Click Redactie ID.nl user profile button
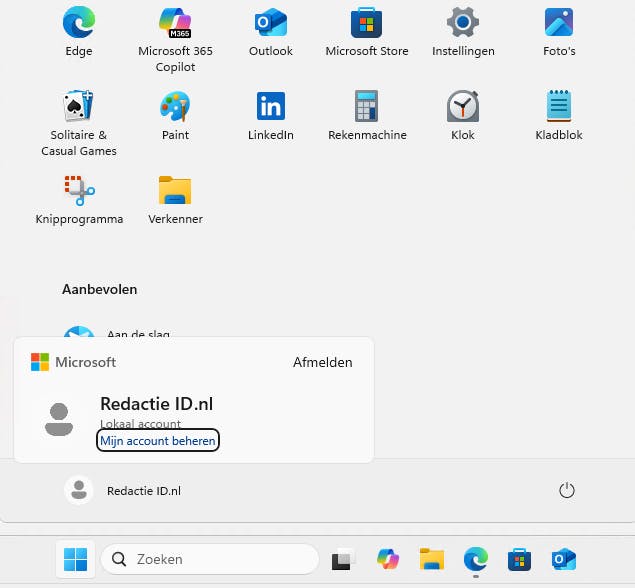This screenshot has height=588, width=635. coord(123,490)
